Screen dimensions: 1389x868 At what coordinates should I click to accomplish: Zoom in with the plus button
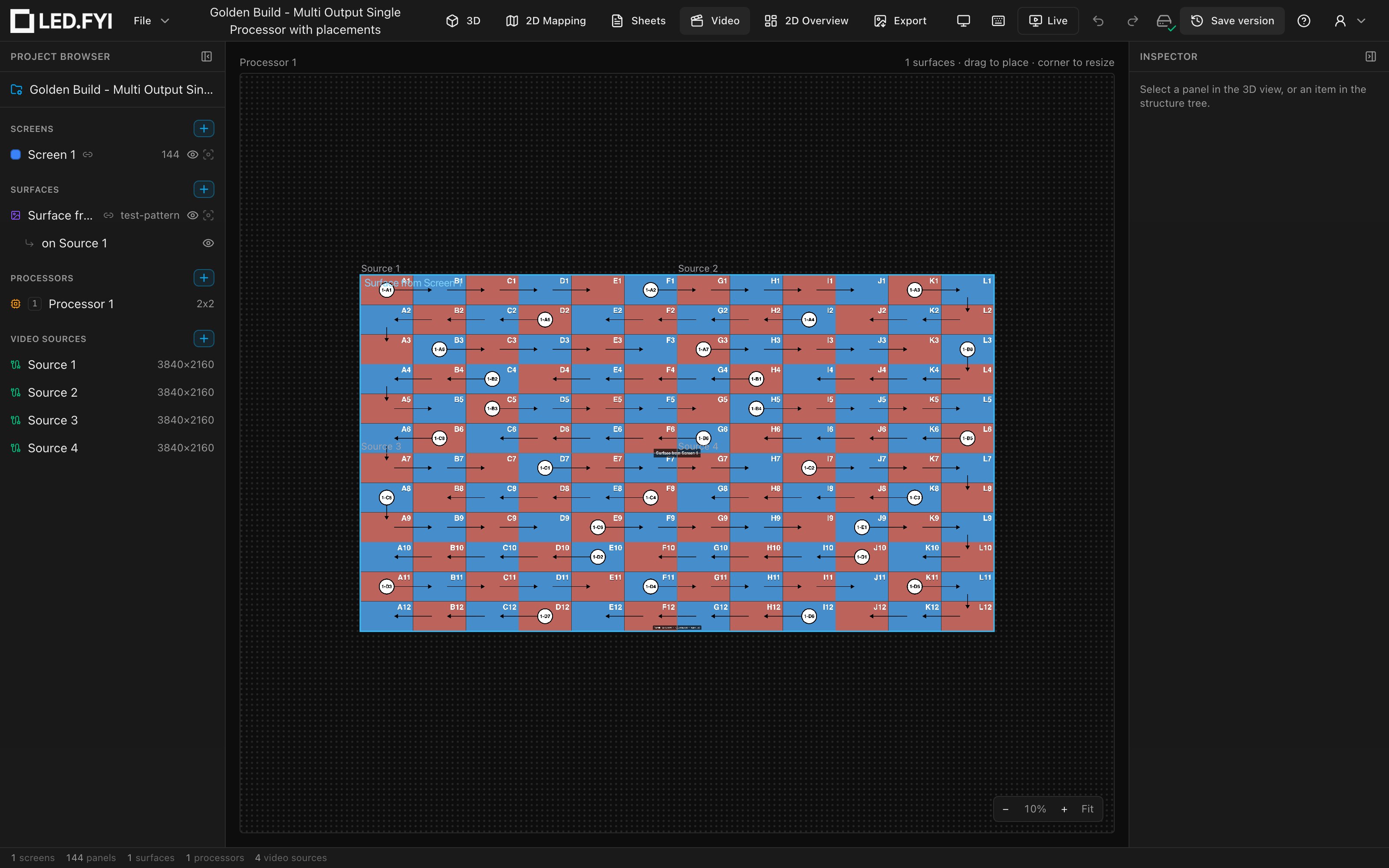(1064, 809)
